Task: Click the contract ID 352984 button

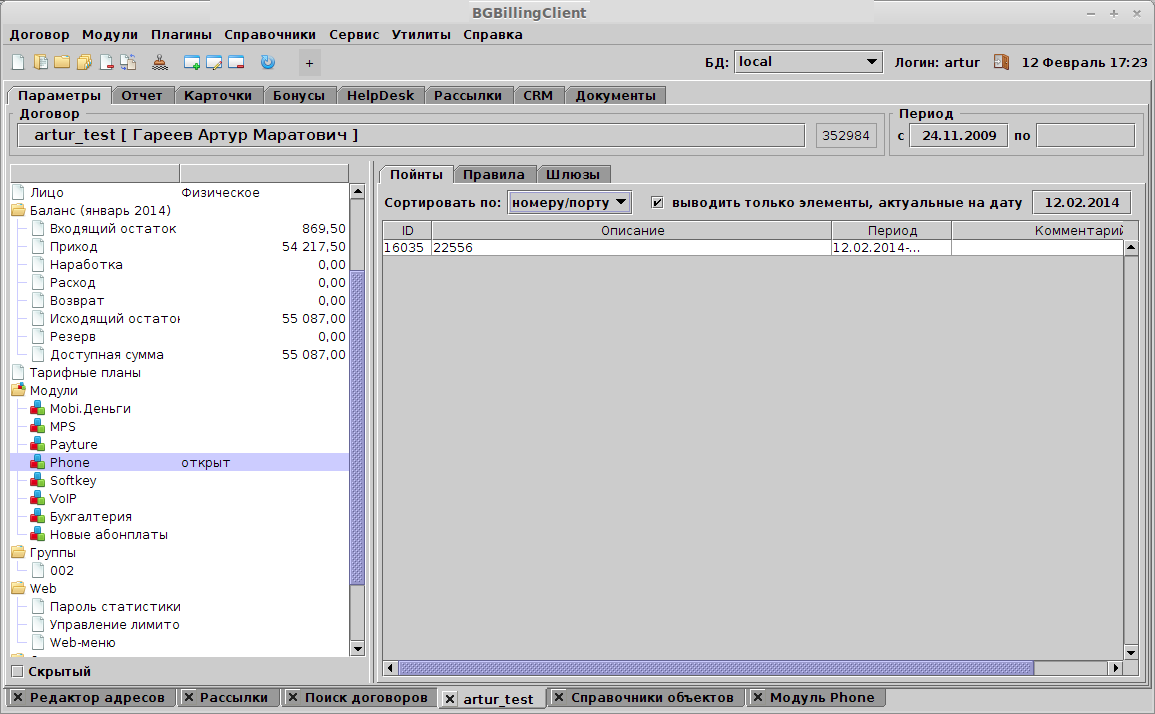Action: 845,135
